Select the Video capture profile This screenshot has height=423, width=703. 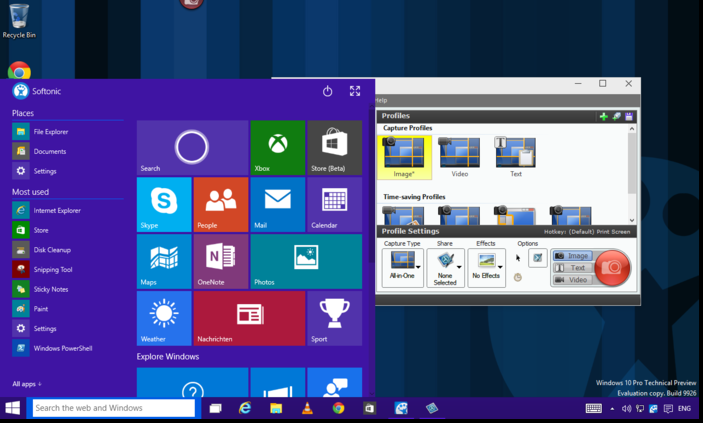point(460,157)
